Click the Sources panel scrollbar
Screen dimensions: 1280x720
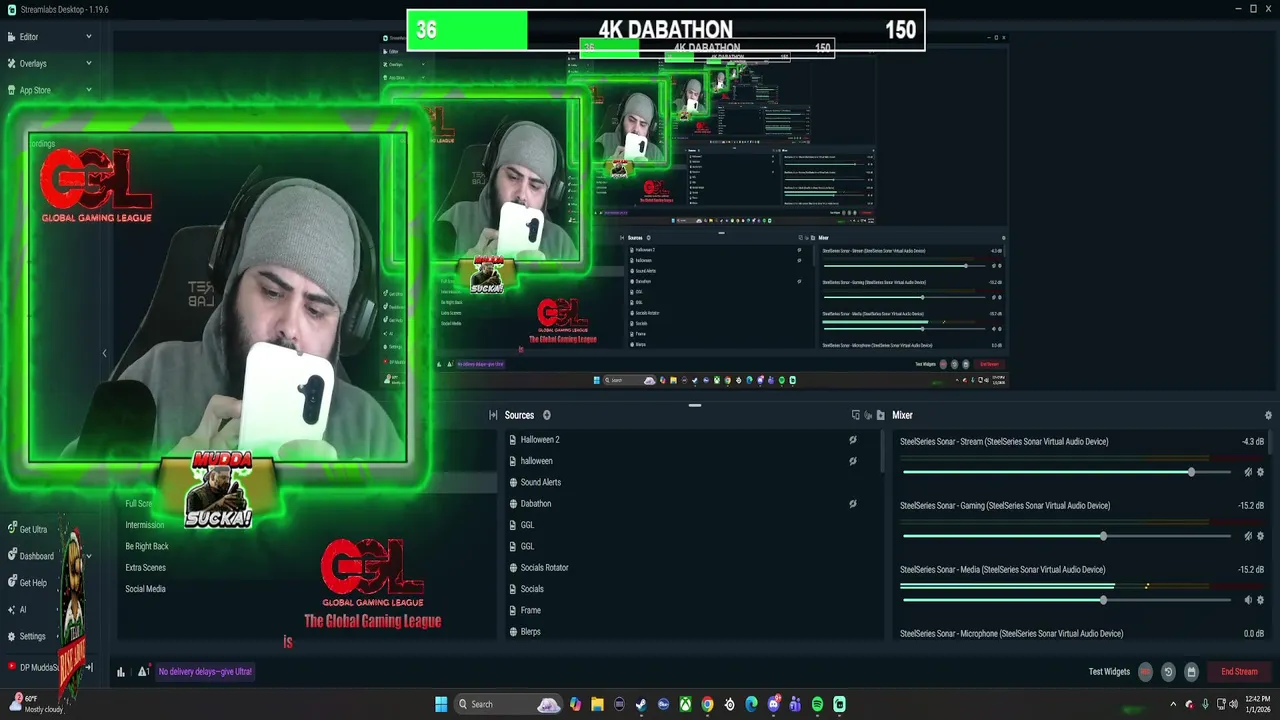pyautogui.click(x=881, y=452)
